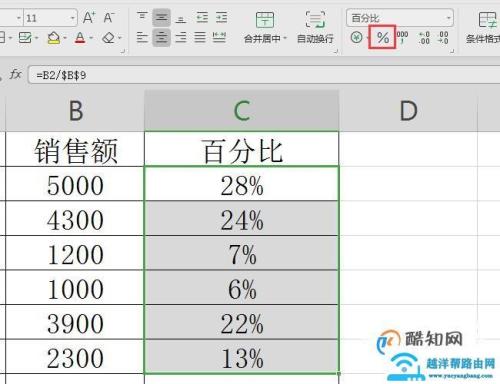500x384 pixels.
Task: Align cell text to the left
Action: pos(142,37)
